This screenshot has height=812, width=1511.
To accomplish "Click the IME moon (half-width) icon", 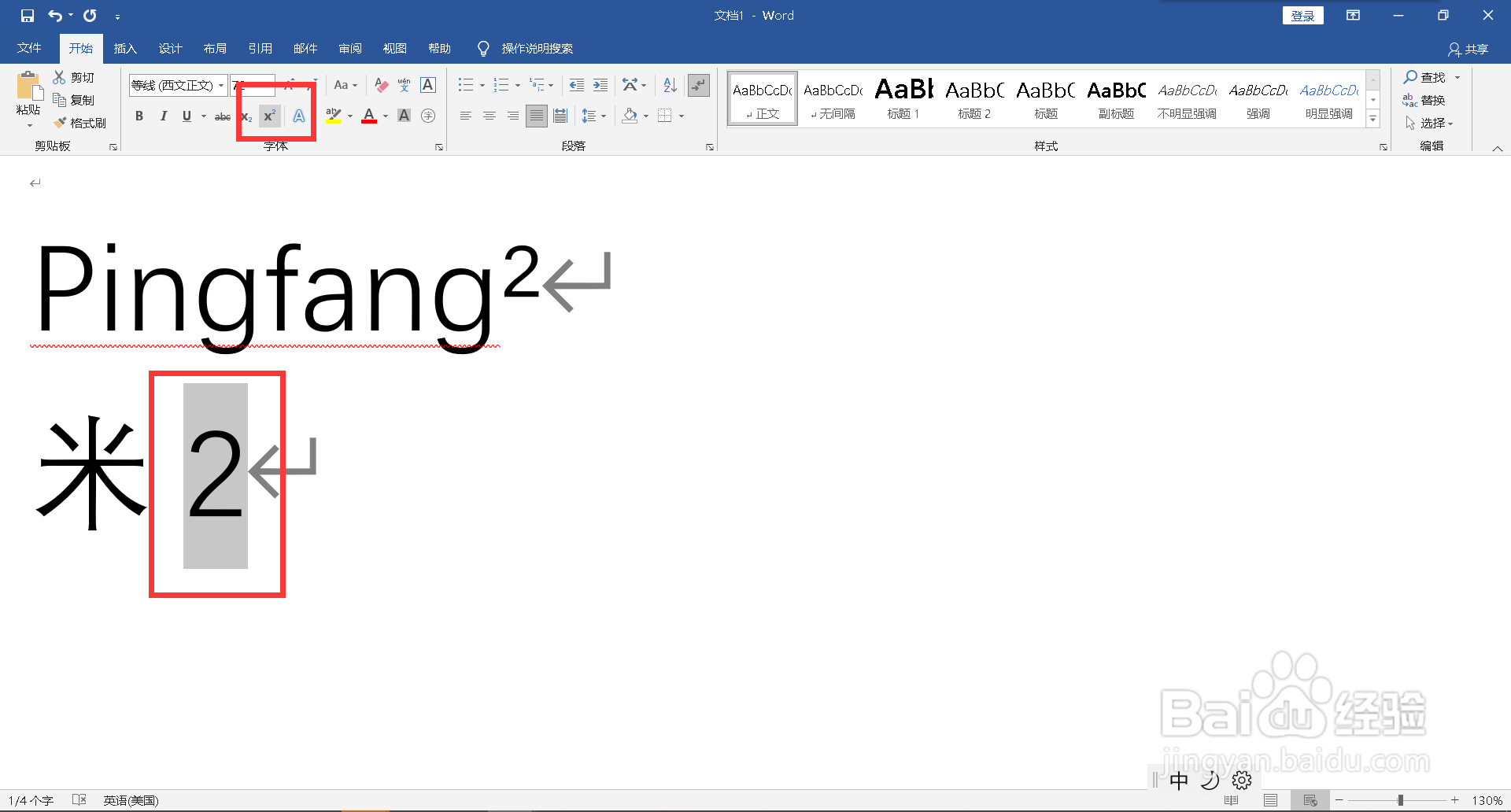I will pos(1210,780).
